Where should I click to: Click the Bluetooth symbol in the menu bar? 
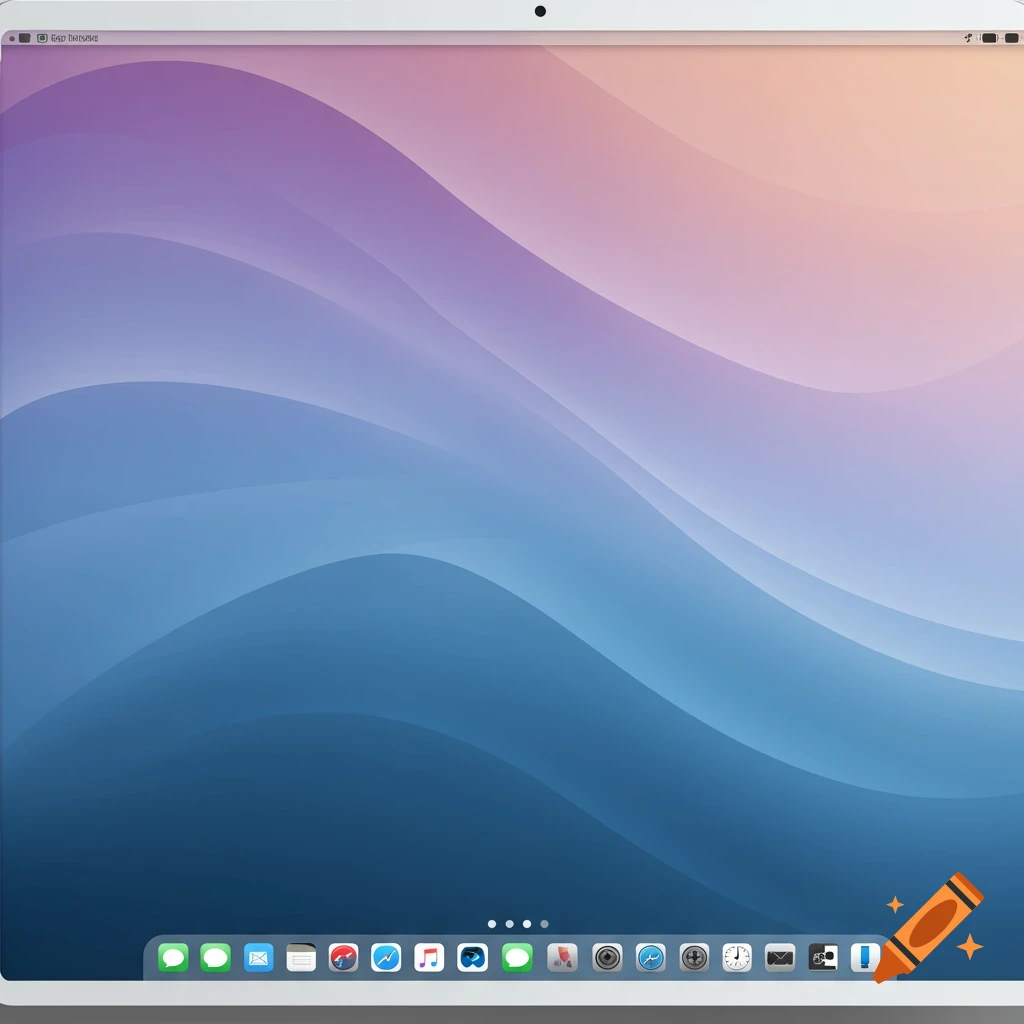968,36
